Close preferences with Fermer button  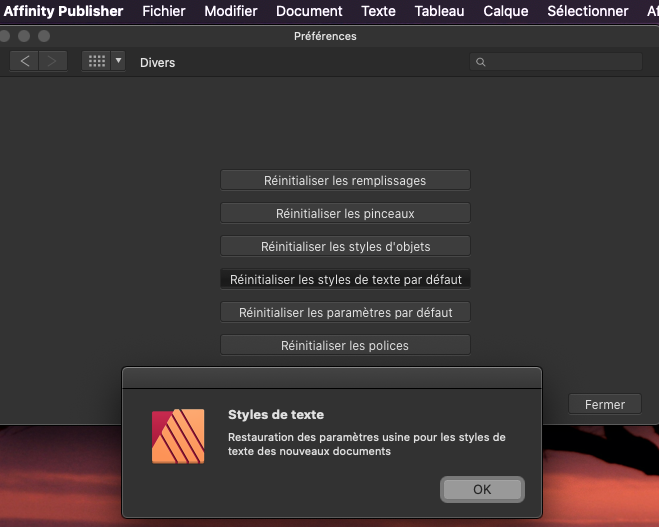coord(605,404)
